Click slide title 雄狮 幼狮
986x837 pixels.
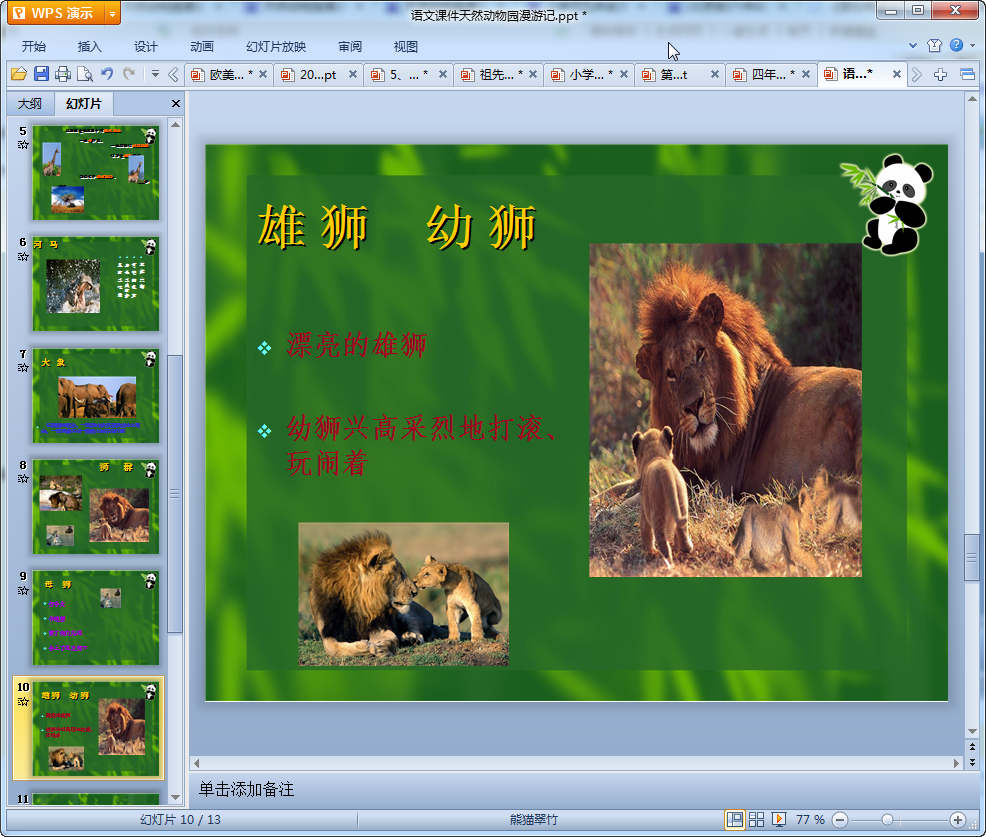coord(397,227)
